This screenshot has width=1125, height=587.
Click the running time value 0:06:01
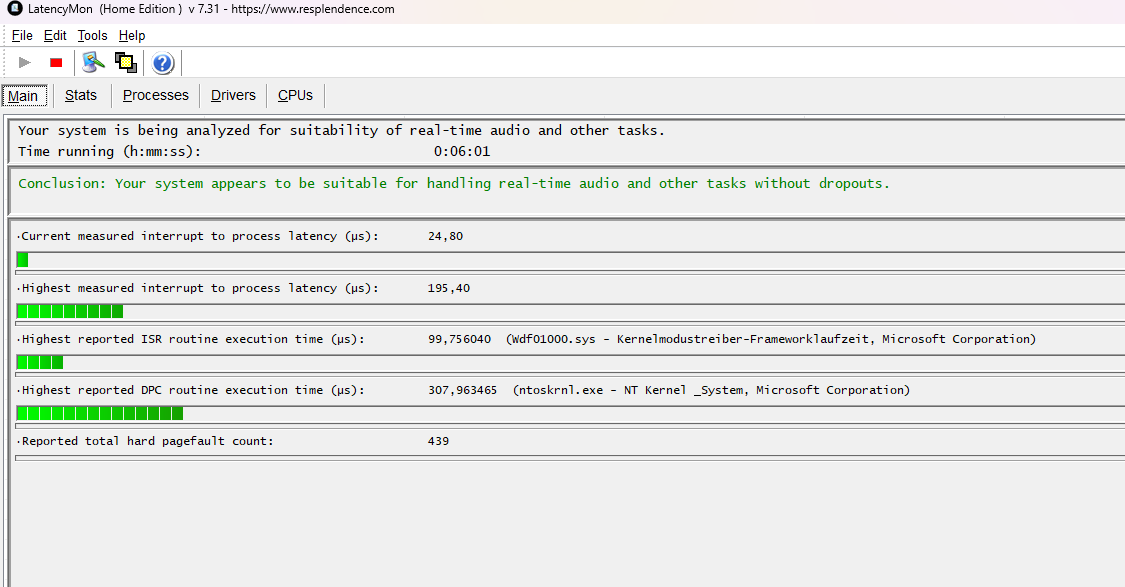coord(461,151)
